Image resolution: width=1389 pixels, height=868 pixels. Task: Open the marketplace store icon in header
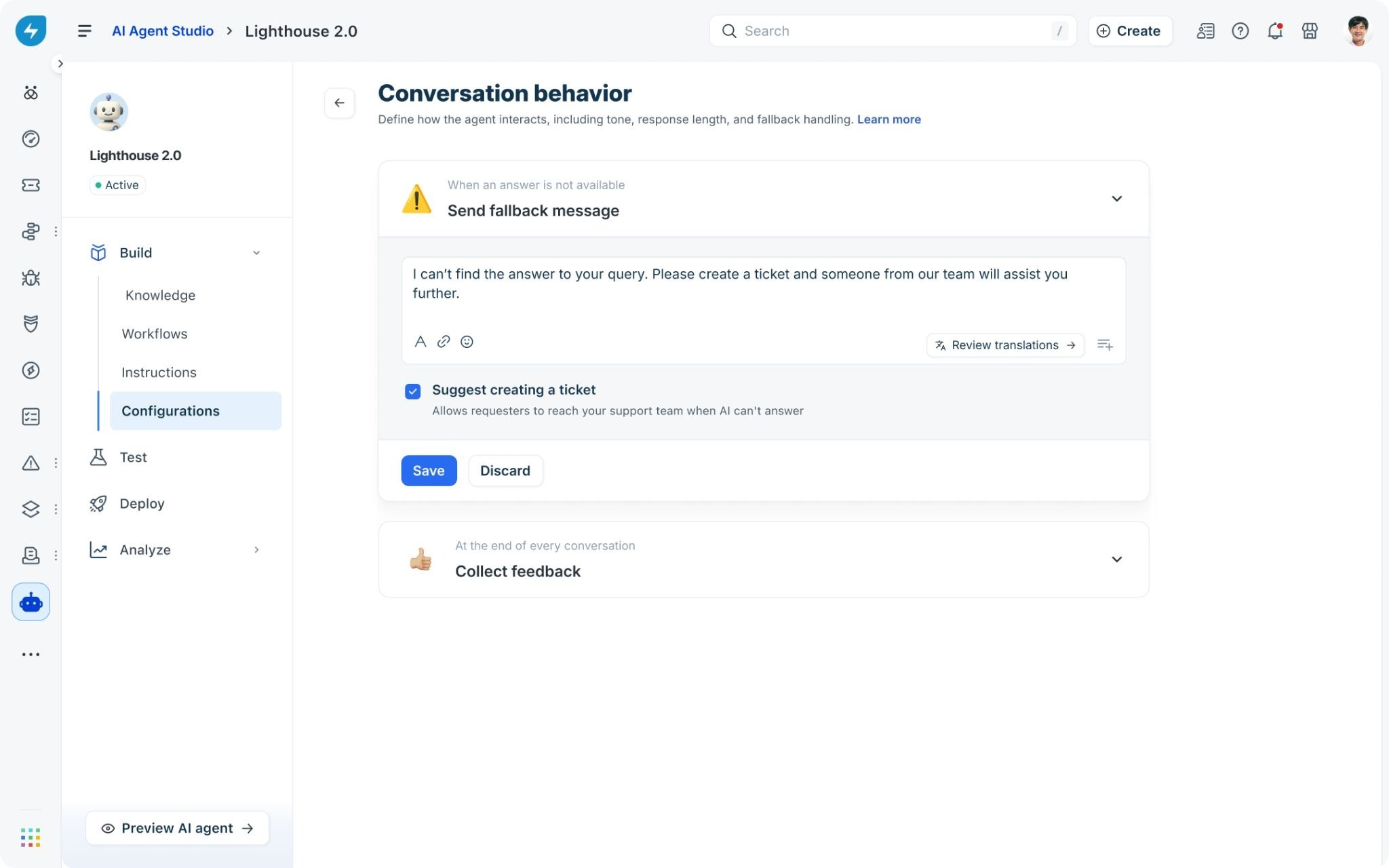(x=1310, y=31)
